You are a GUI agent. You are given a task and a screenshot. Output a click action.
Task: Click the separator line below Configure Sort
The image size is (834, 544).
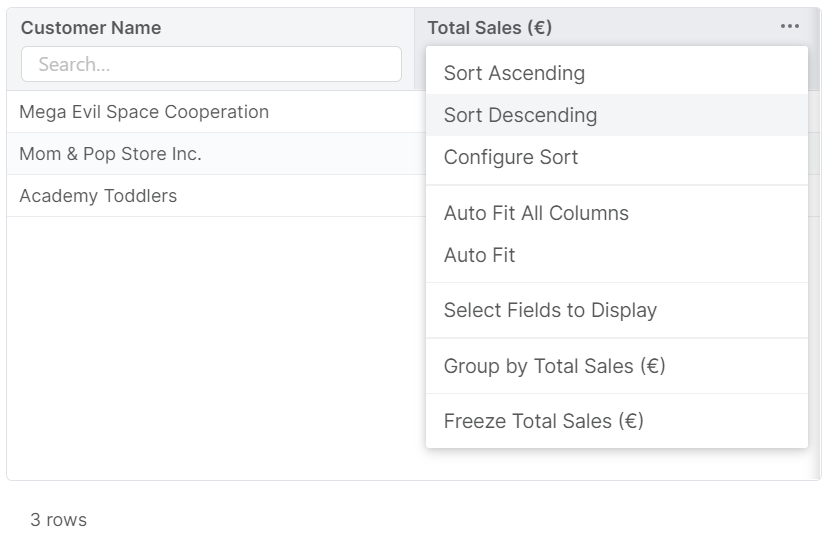(616, 185)
